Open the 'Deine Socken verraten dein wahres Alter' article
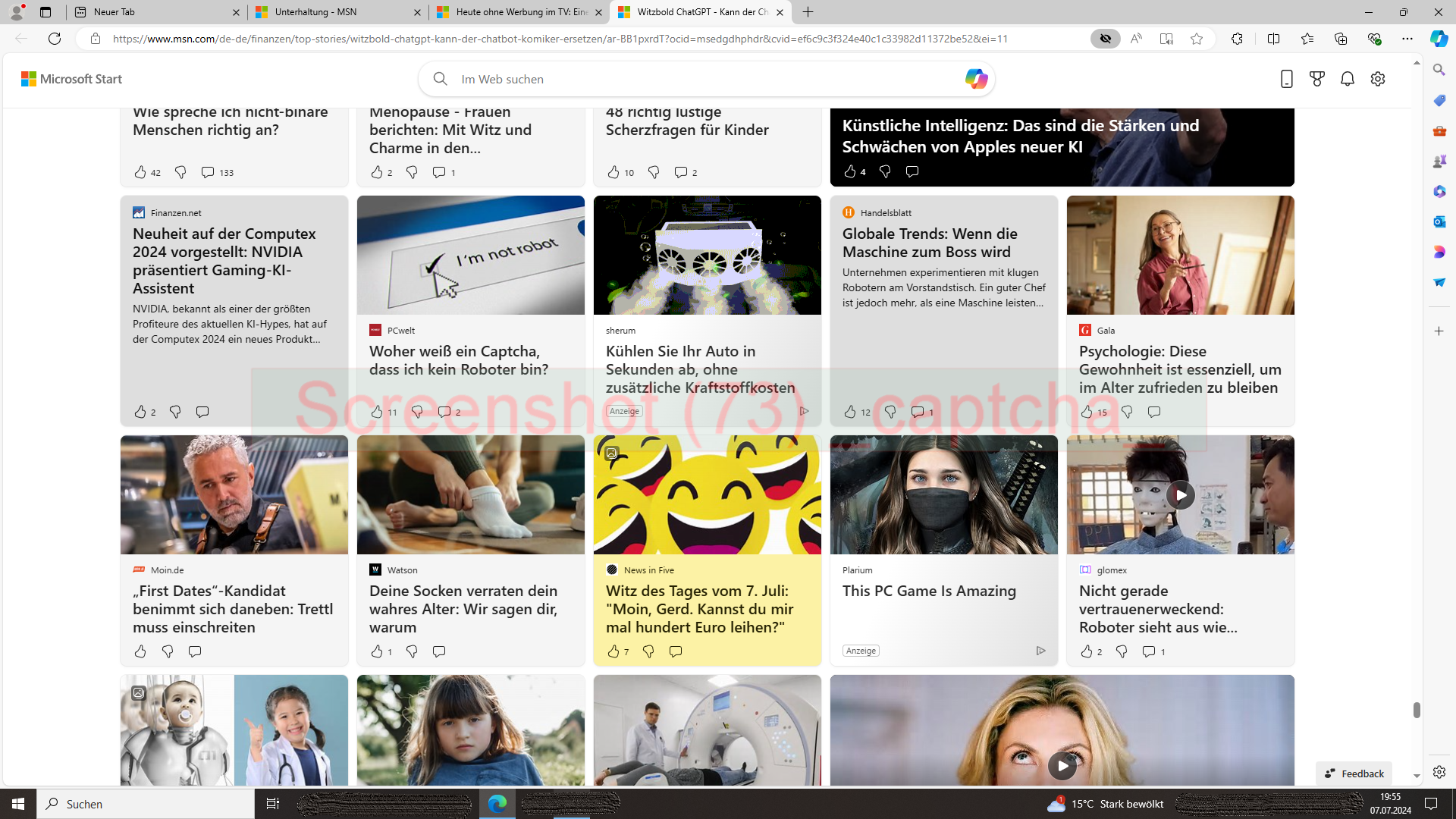Viewport: 1456px width, 819px height. tap(463, 608)
